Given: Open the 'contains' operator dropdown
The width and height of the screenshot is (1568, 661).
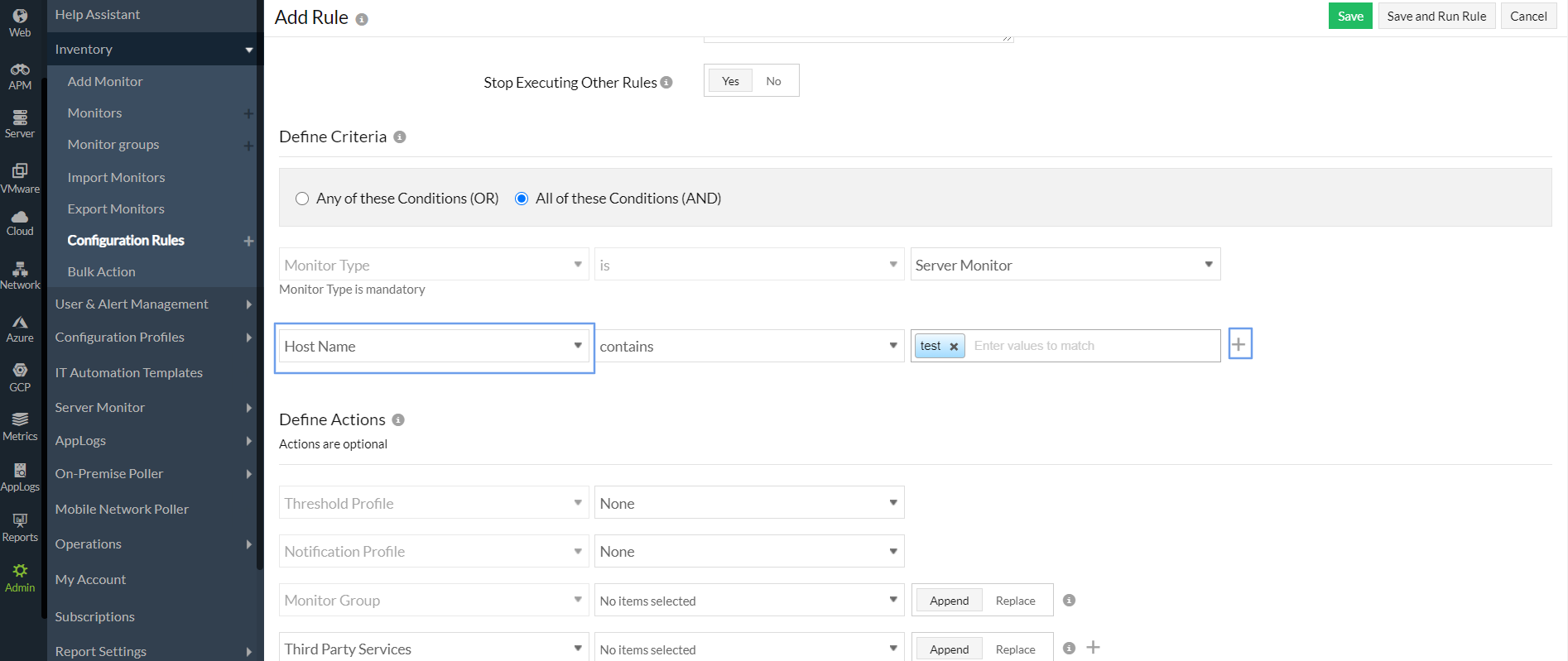Looking at the screenshot, I should tap(748, 347).
